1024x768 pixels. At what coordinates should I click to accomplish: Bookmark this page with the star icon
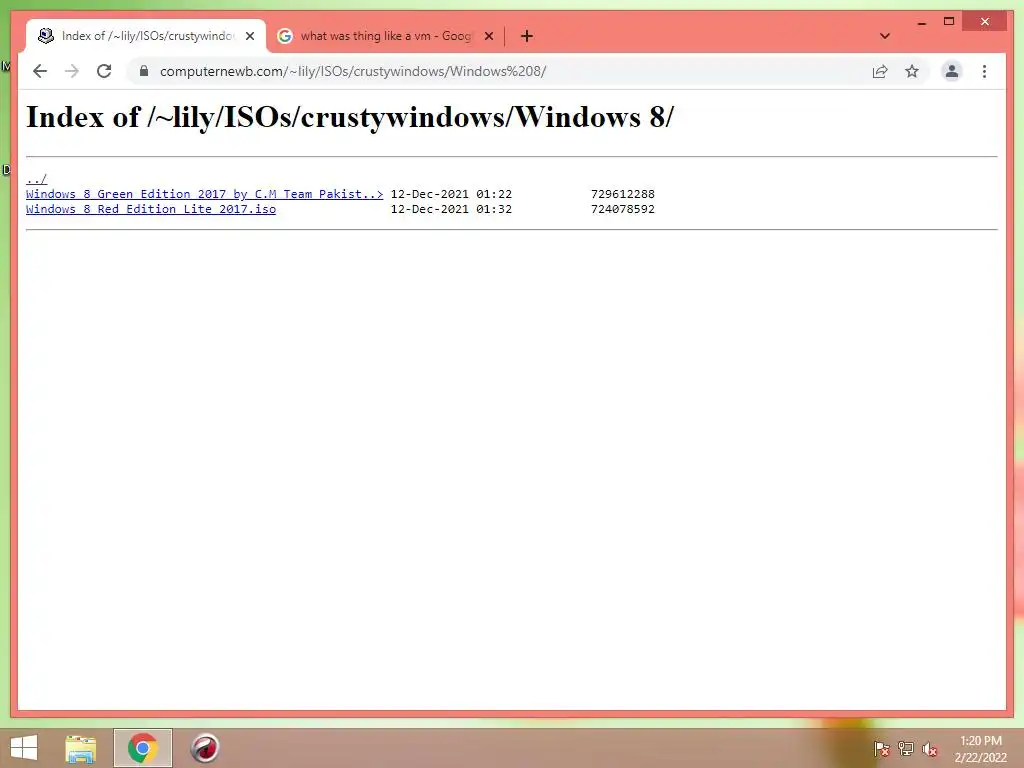912,71
